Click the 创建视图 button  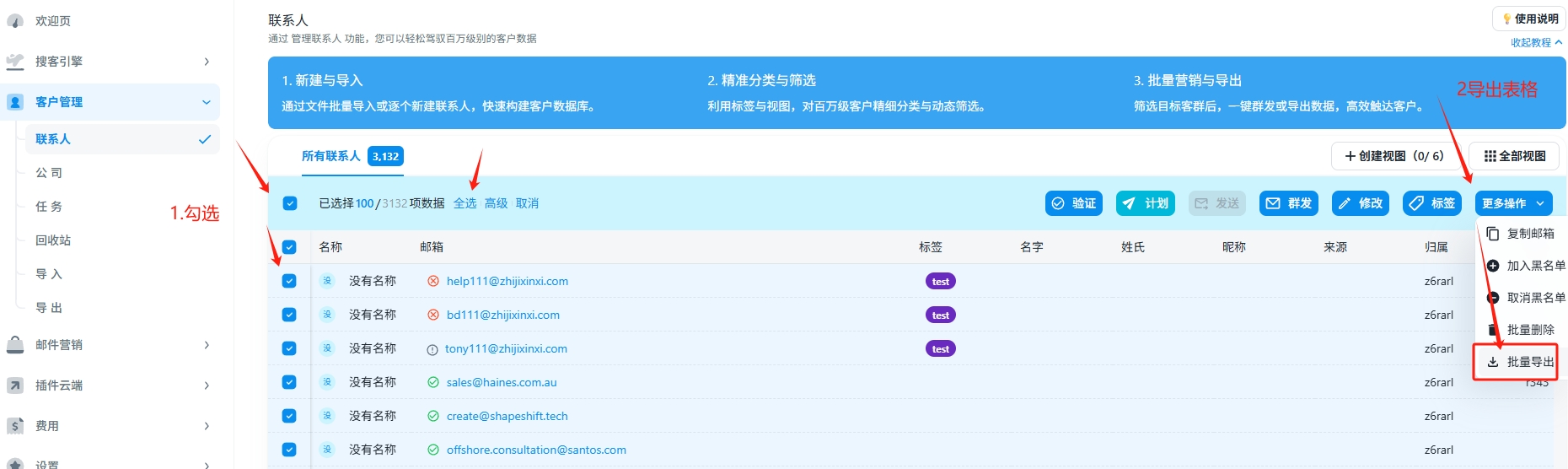coord(1393,156)
